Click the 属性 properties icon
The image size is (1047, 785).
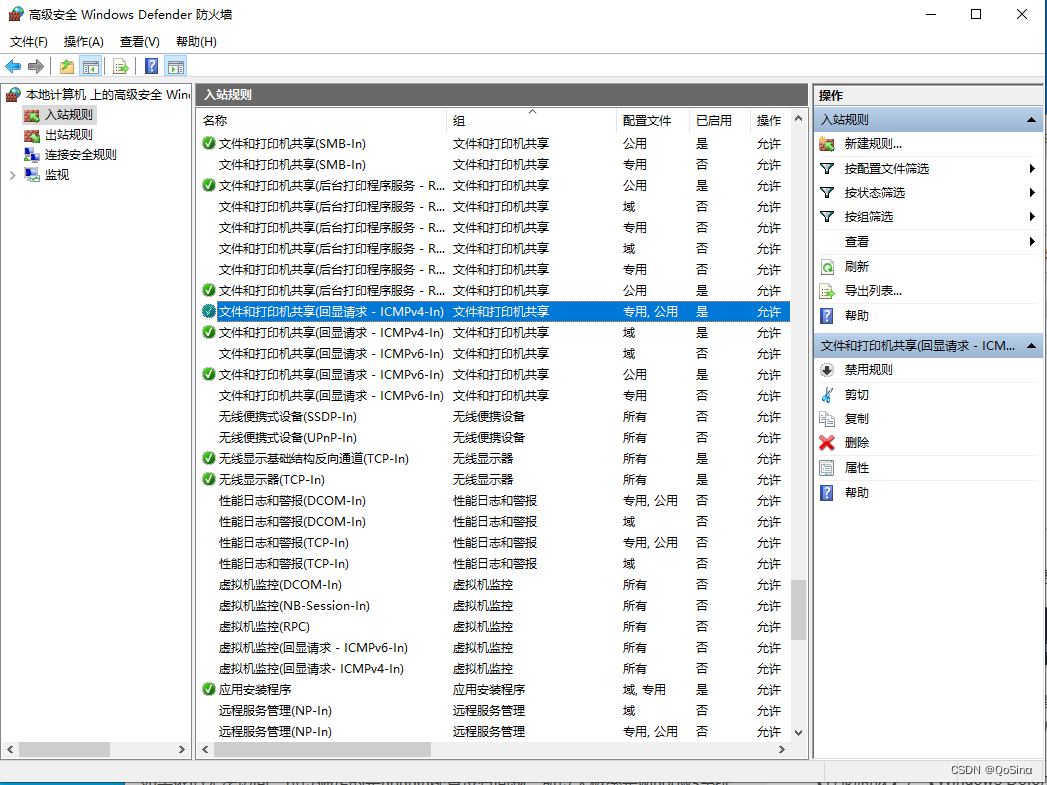point(827,468)
